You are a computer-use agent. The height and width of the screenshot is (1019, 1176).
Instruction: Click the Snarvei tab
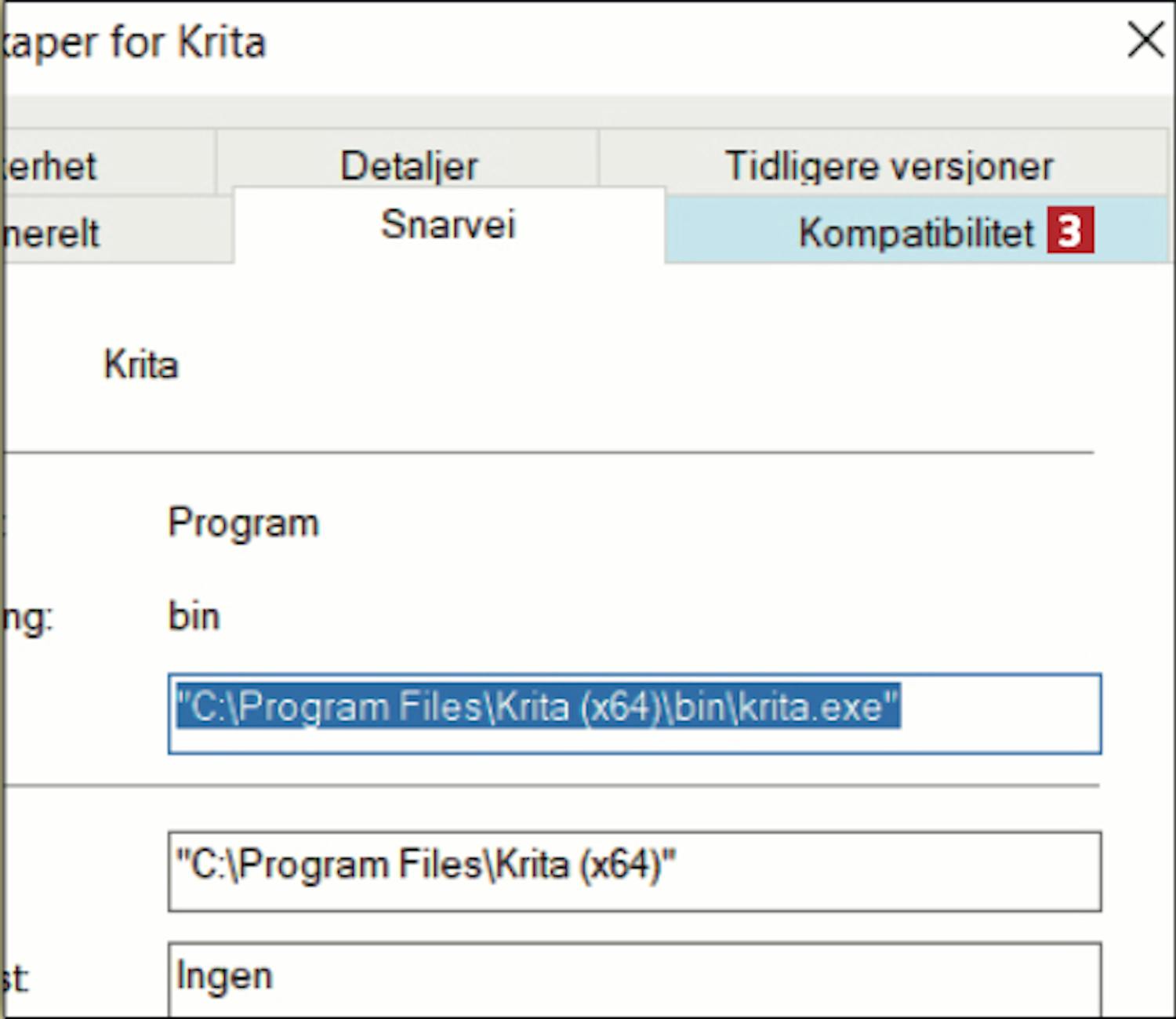coord(448,225)
